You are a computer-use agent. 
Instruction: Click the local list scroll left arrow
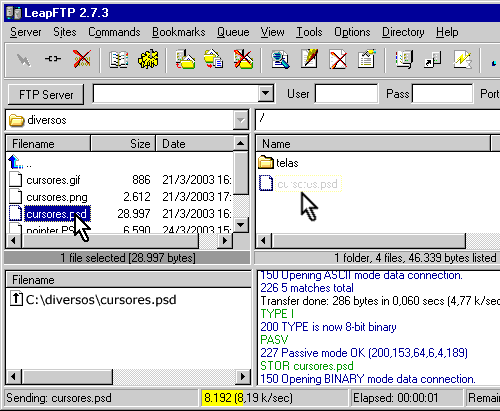coord(14,240)
